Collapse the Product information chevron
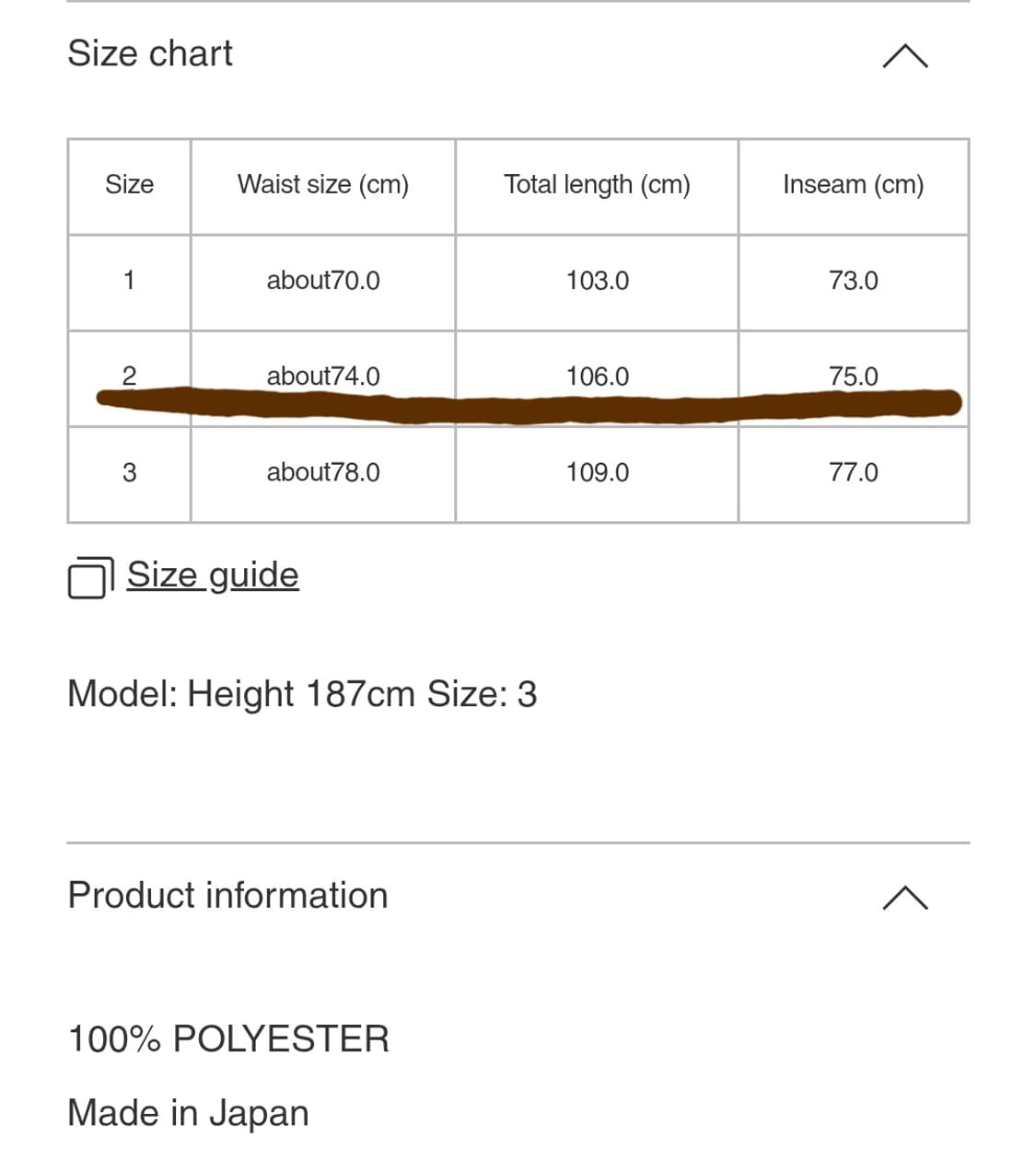 (x=904, y=898)
